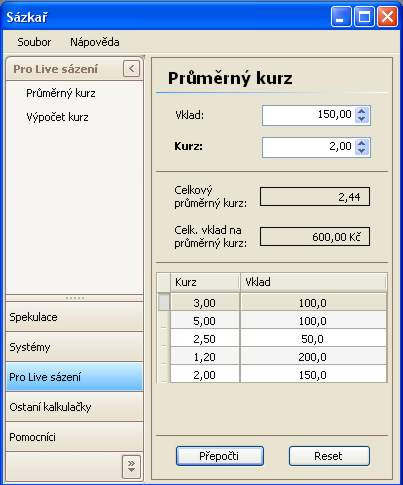The image size is (403, 485).
Task: Minimize the Sázkař window
Action: pyautogui.click(x=341, y=17)
